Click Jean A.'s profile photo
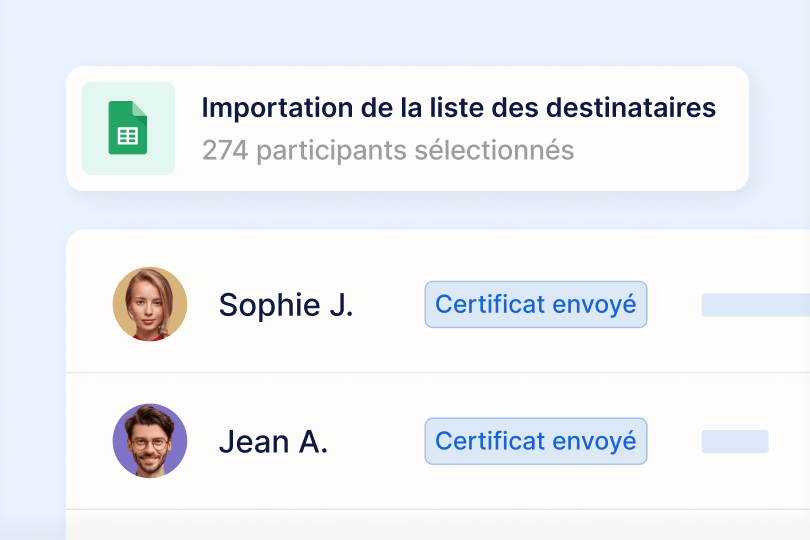 coord(150,441)
